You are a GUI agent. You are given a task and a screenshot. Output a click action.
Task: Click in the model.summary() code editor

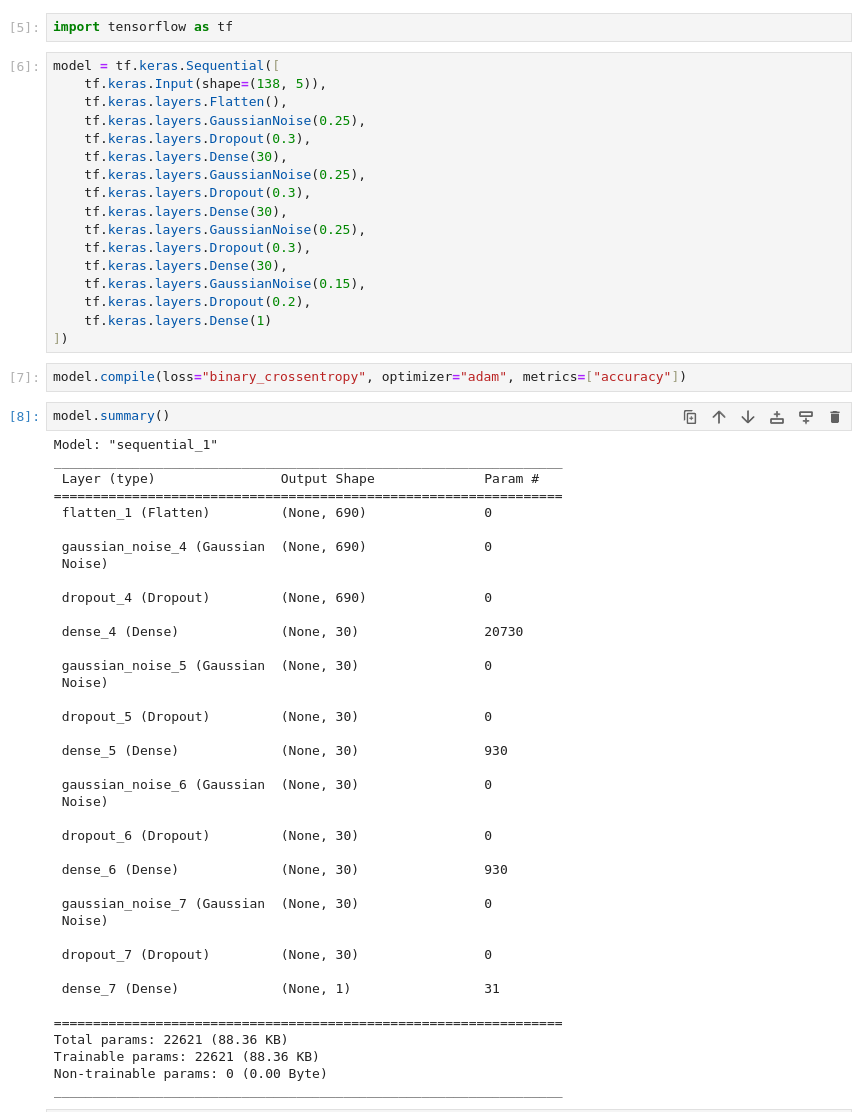(400, 416)
